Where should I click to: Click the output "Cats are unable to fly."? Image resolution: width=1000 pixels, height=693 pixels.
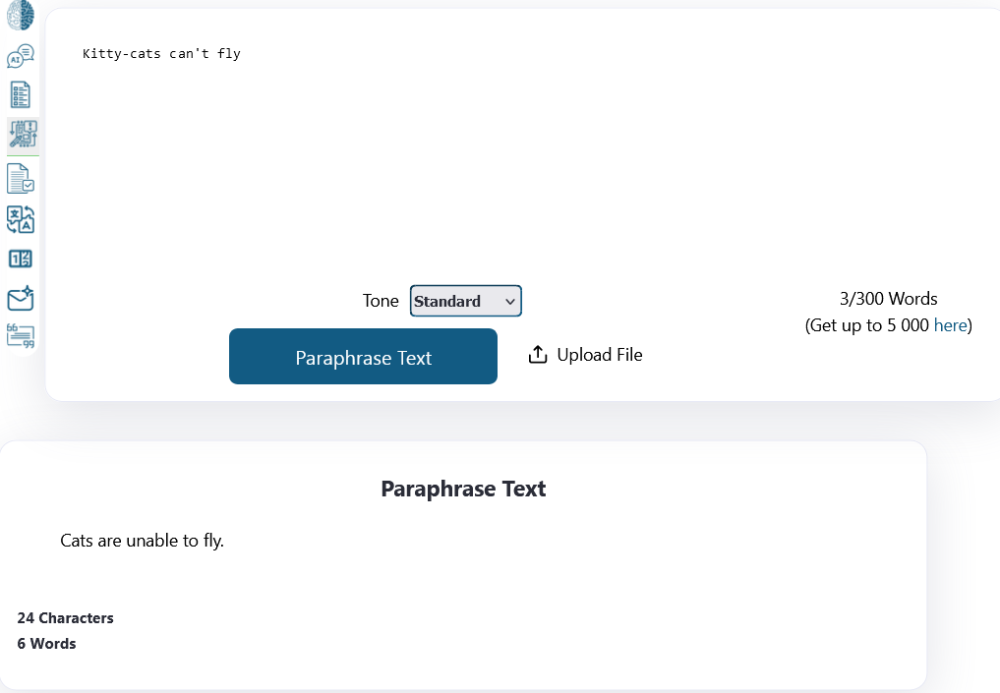[142, 541]
